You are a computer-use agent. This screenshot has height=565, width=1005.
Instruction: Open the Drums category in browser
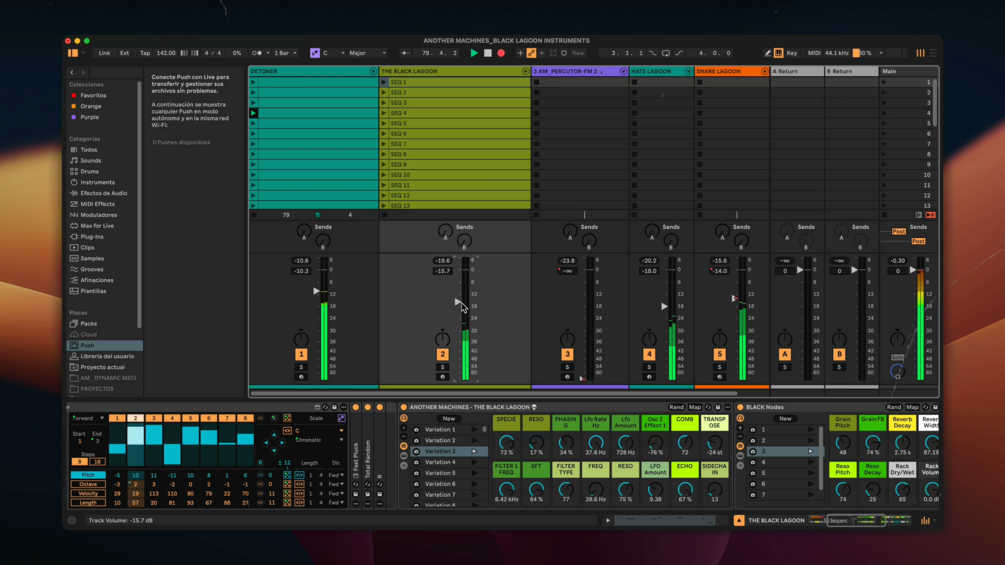tap(89, 172)
